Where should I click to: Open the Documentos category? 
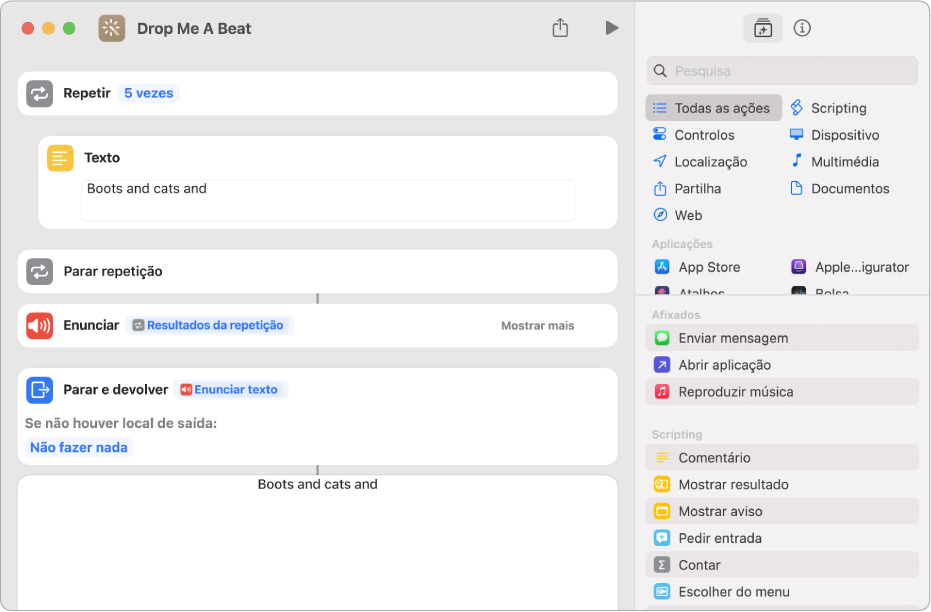click(x=840, y=188)
